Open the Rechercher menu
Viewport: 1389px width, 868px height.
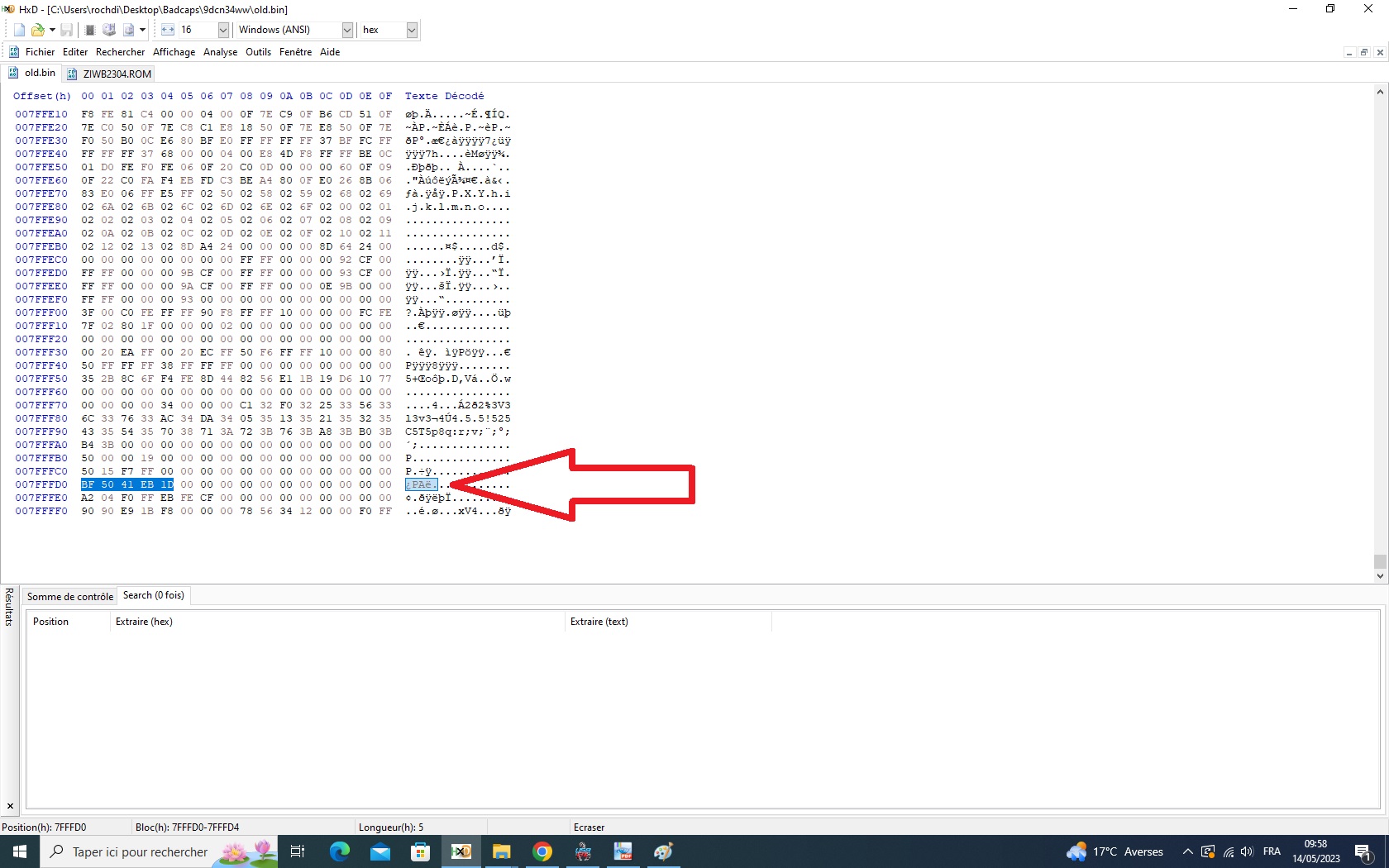(x=121, y=52)
